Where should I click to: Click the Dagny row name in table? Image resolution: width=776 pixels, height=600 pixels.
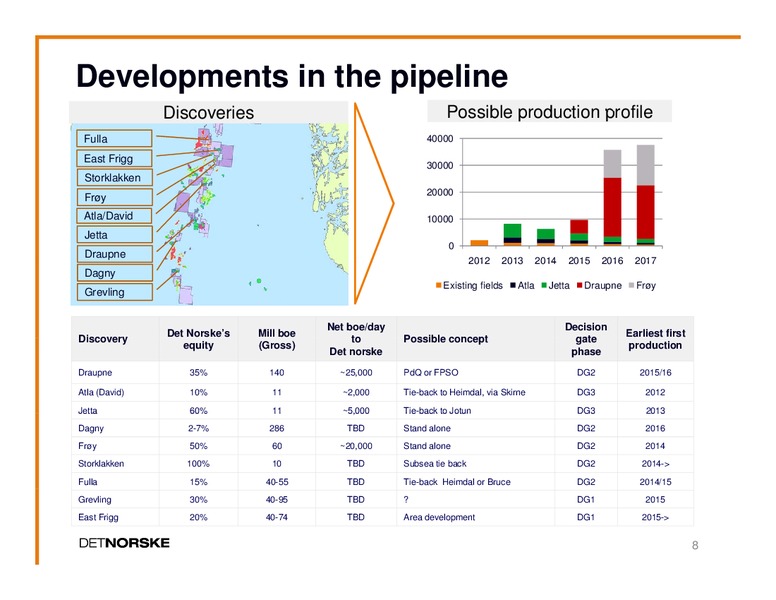point(91,428)
